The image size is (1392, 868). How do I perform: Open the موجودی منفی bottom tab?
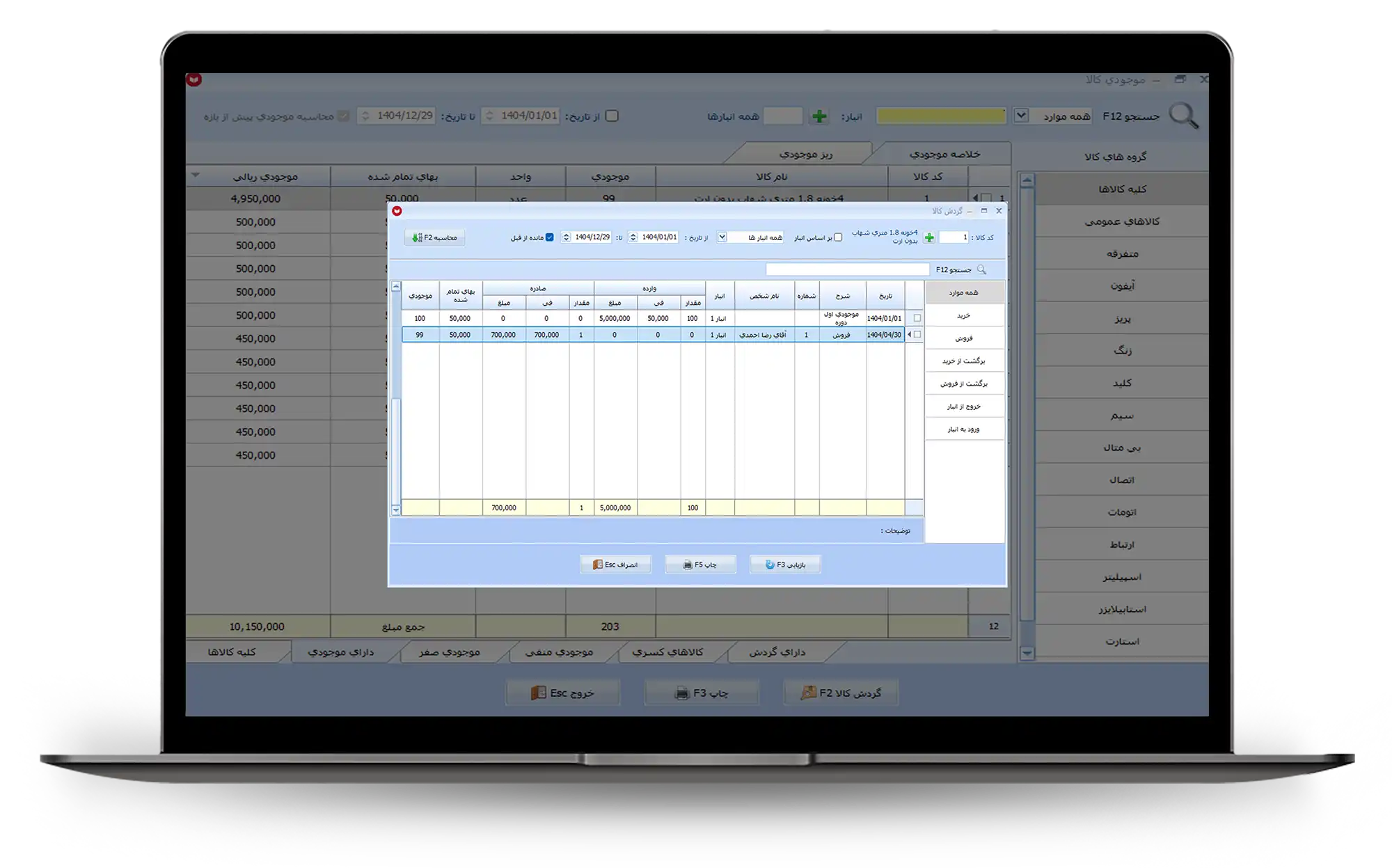tap(559, 652)
